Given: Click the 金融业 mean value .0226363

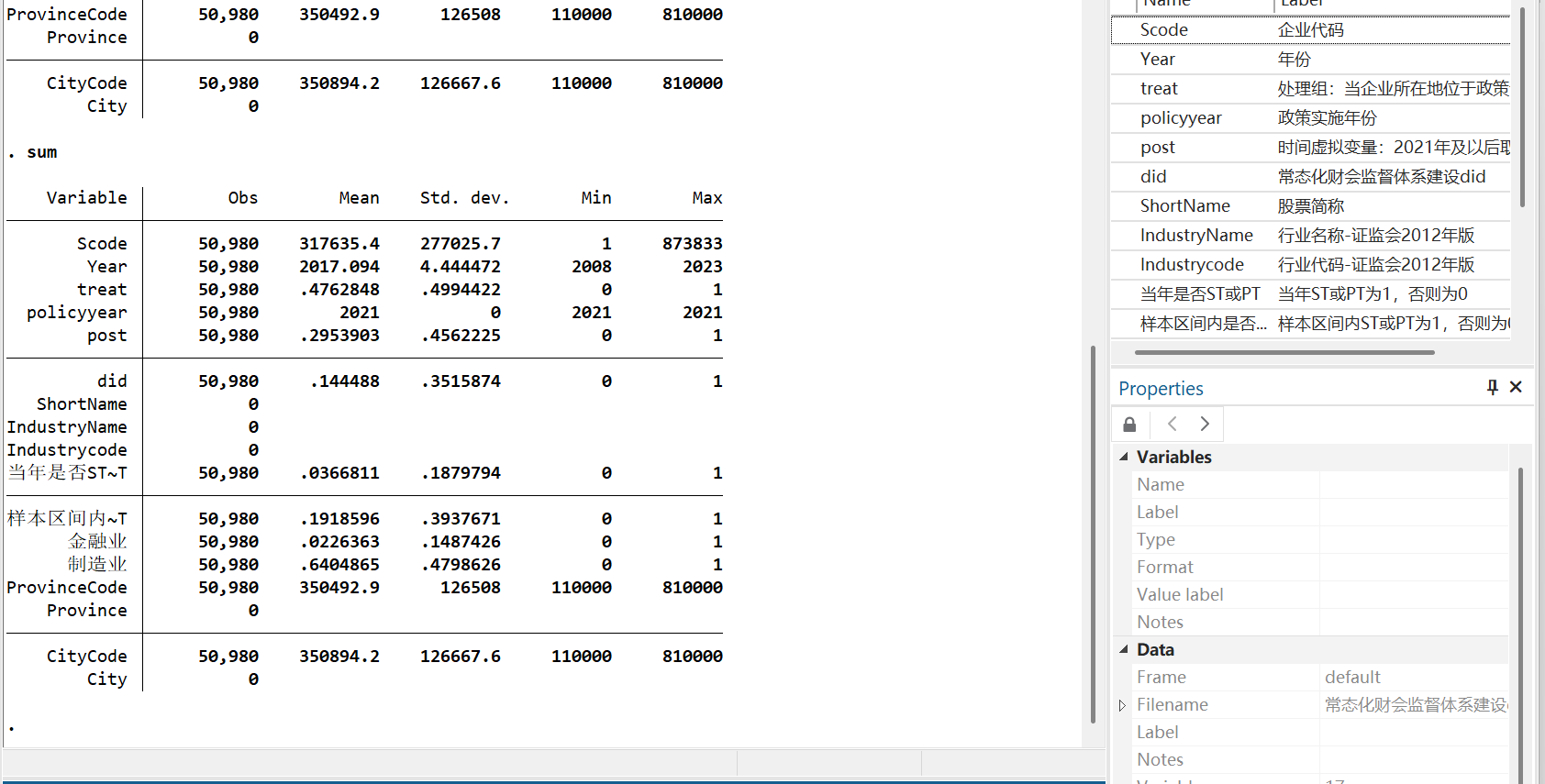Looking at the screenshot, I should point(339,542).
